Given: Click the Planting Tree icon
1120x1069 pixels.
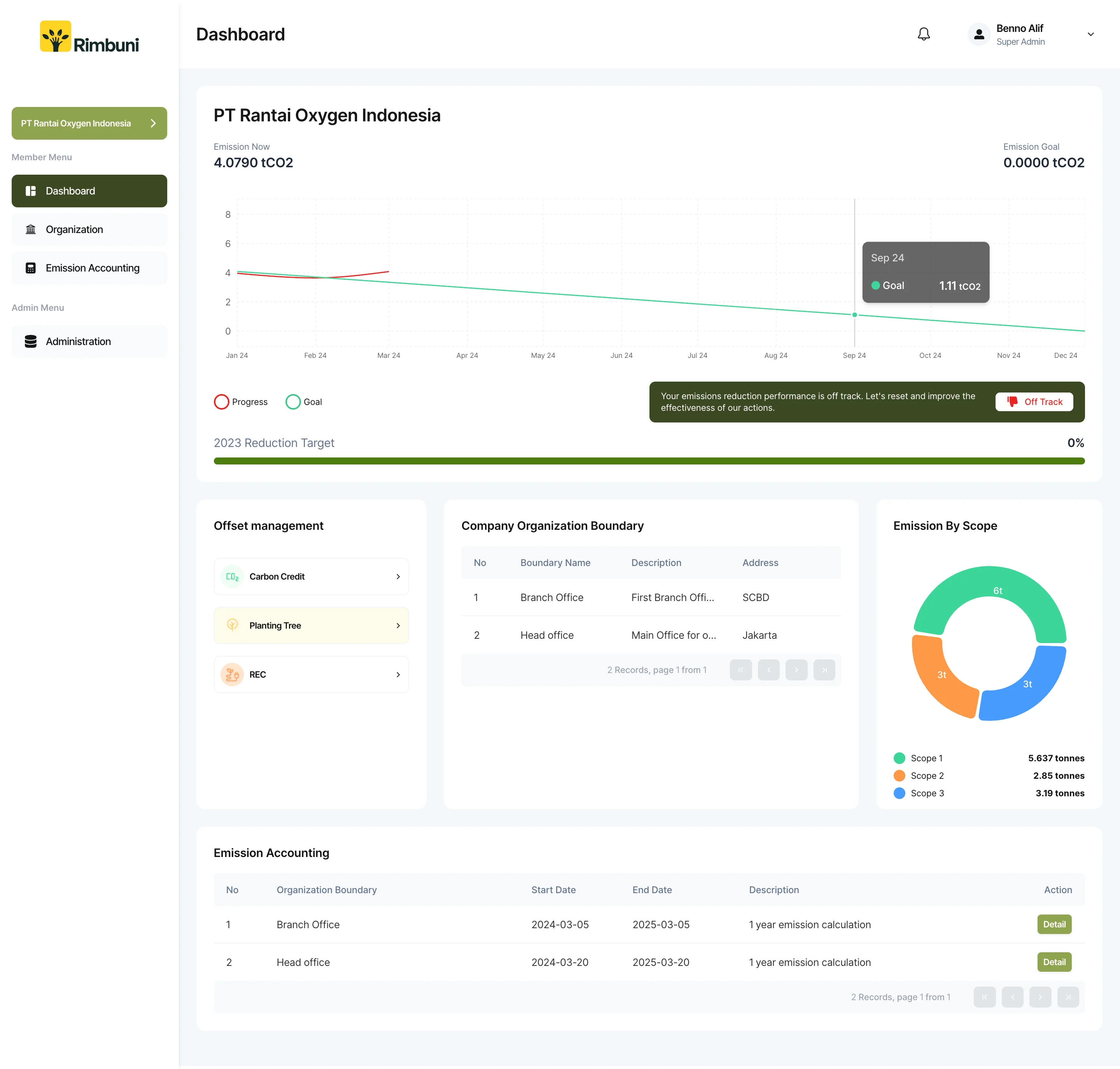Looking at the screenshot, I should (x=233, y=625).
